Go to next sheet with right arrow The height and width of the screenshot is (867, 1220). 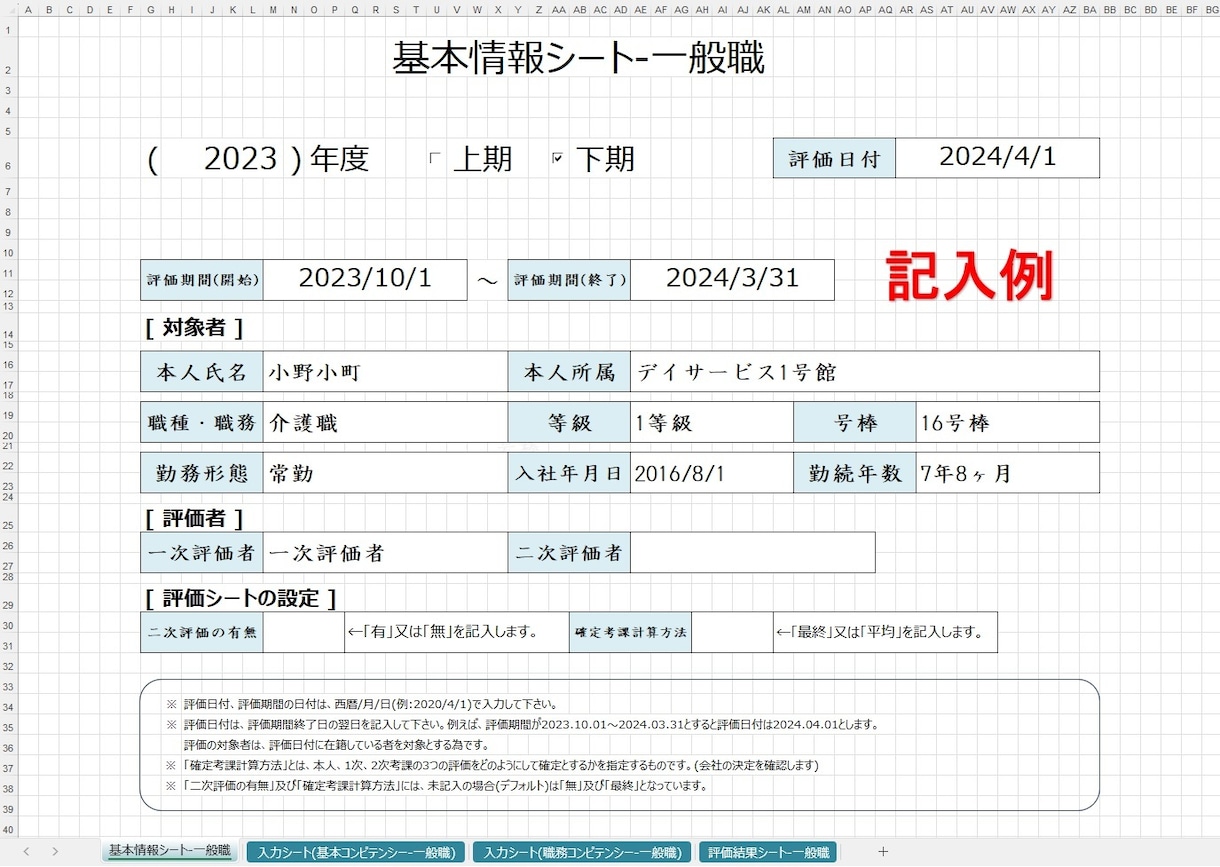coord(55,852)
